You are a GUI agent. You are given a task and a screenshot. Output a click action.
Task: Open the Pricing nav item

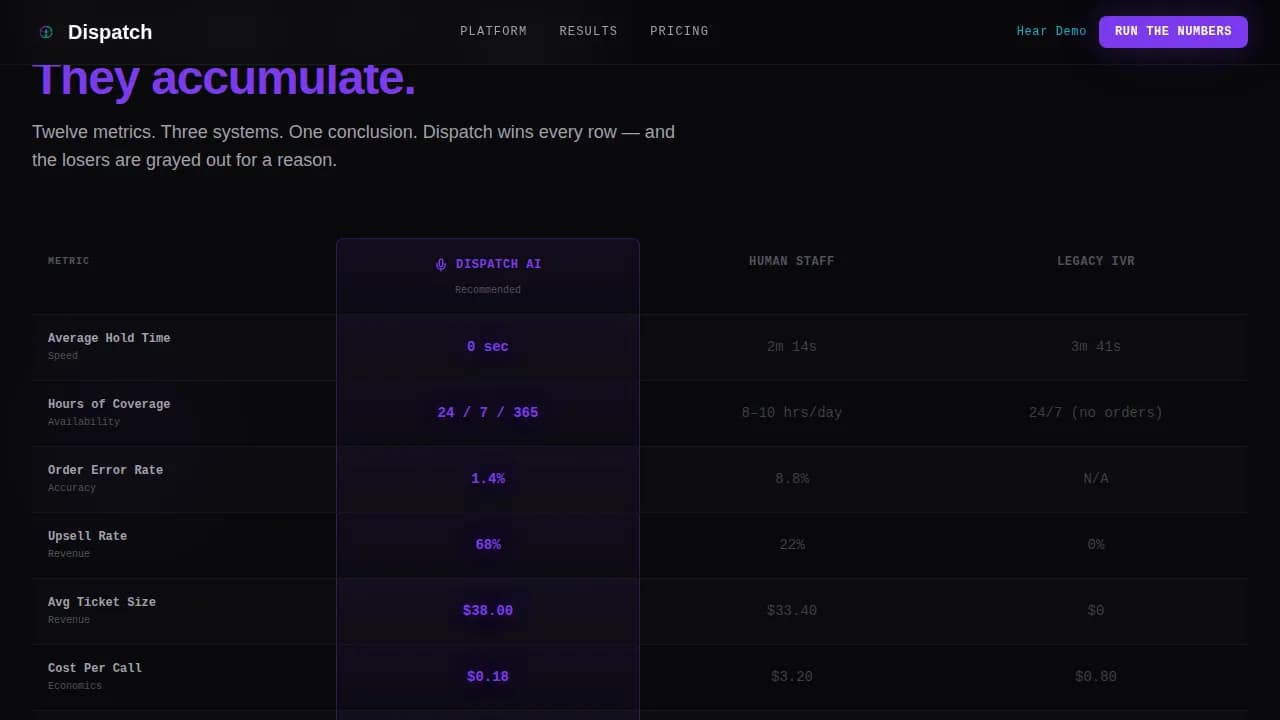click(x=679, y=31)
